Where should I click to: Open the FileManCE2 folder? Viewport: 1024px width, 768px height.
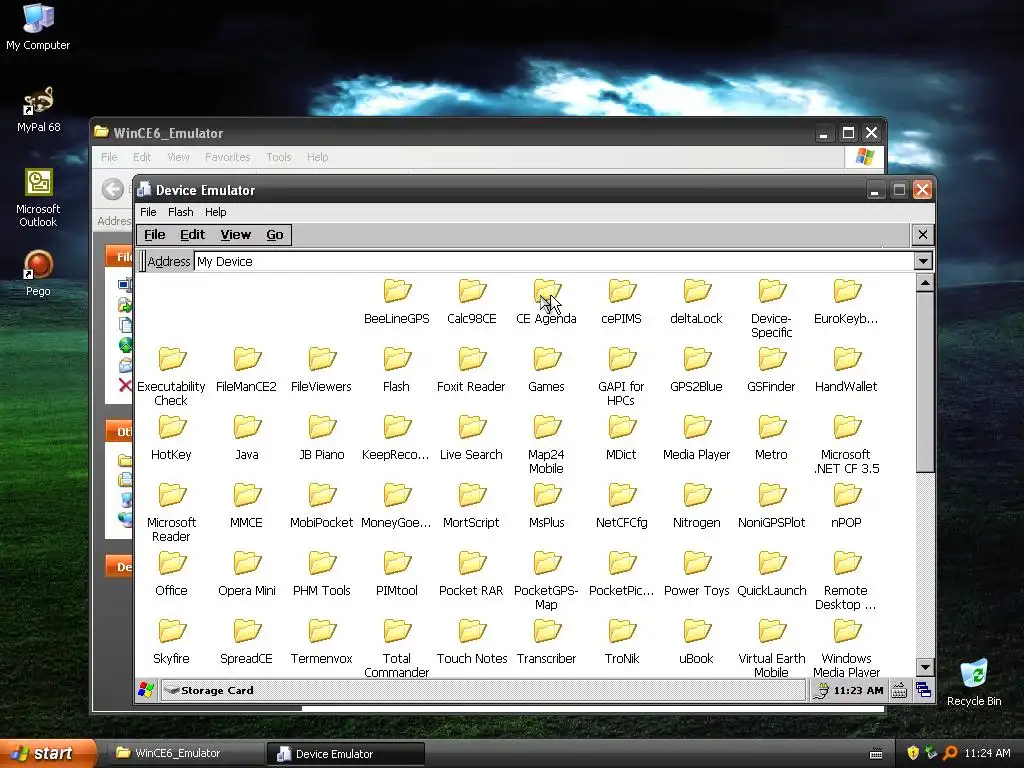(246, 370)
